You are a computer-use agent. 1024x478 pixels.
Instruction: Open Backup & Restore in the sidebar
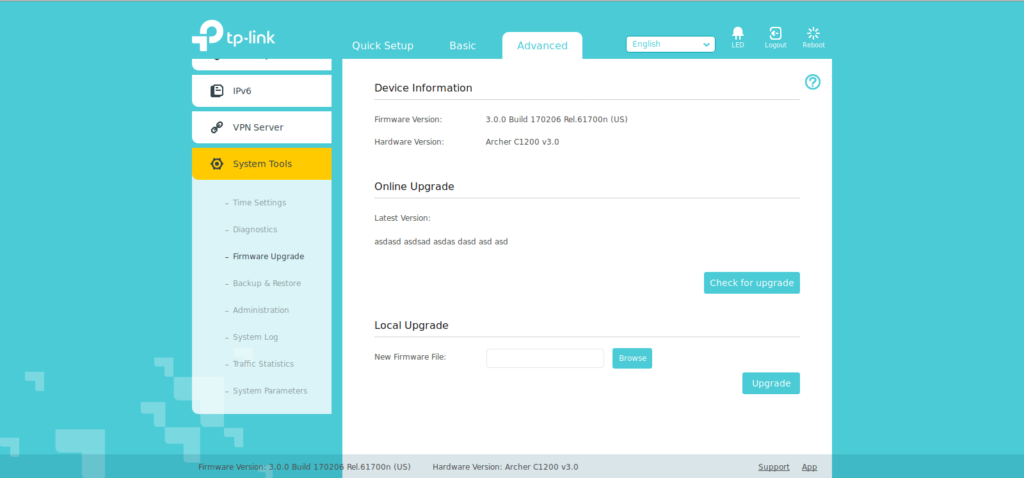coord(266,283)
